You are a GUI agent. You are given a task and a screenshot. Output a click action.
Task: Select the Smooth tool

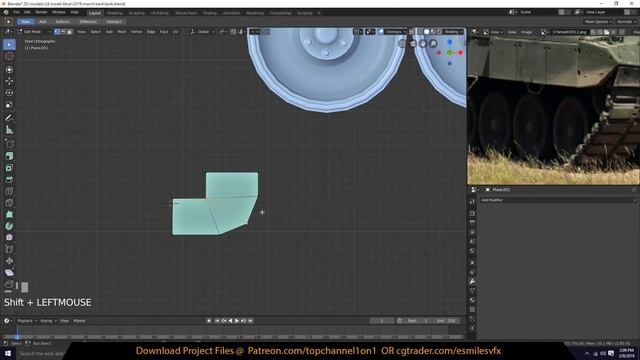(x=9, y=238)
